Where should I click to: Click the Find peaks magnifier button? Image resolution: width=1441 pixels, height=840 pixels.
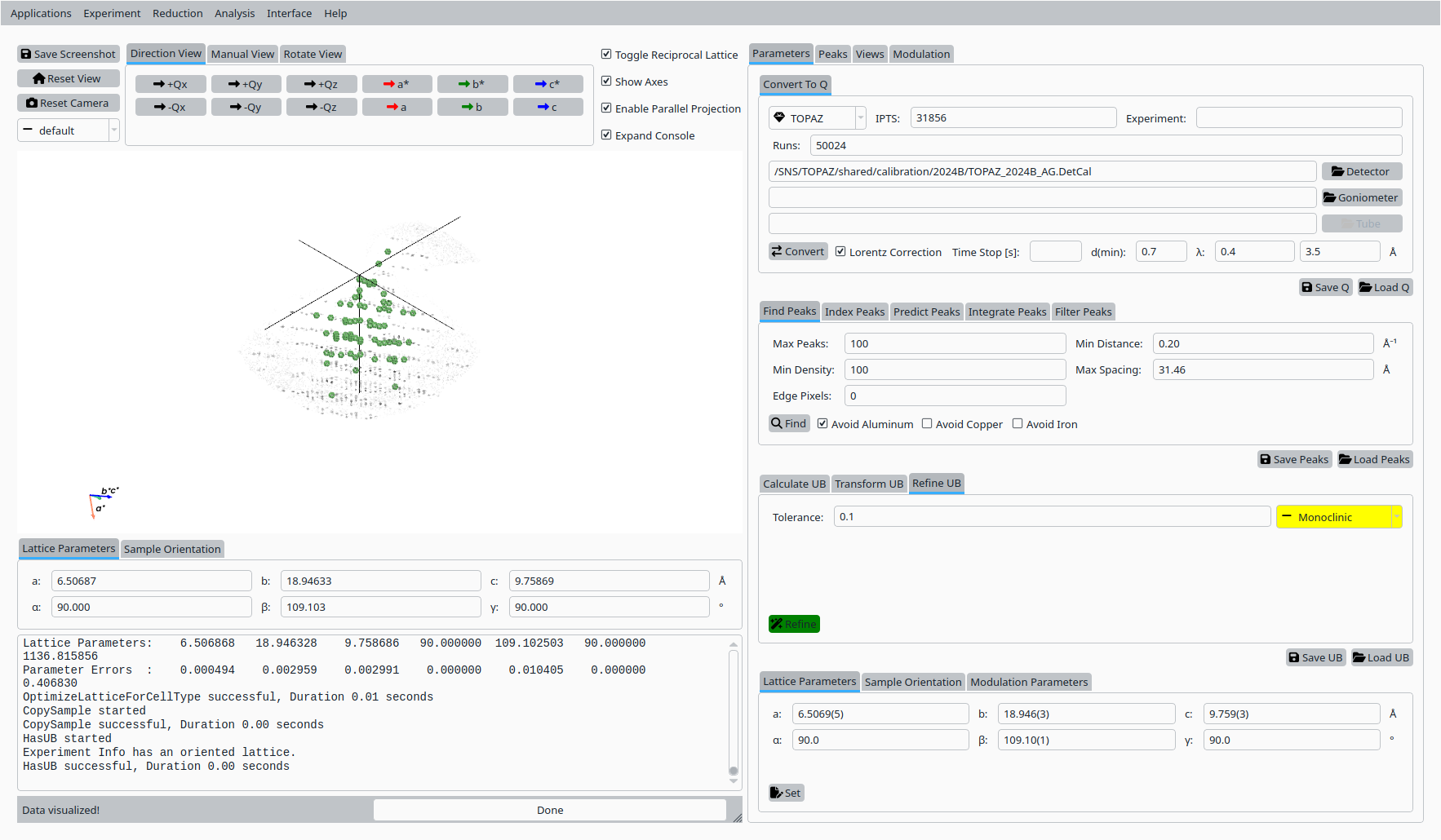789,423
